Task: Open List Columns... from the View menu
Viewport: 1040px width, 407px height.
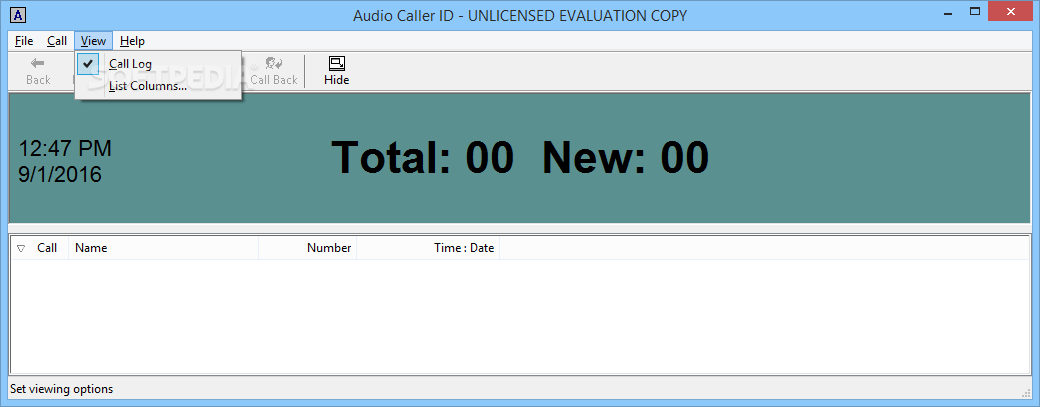Action: (158, 86)
